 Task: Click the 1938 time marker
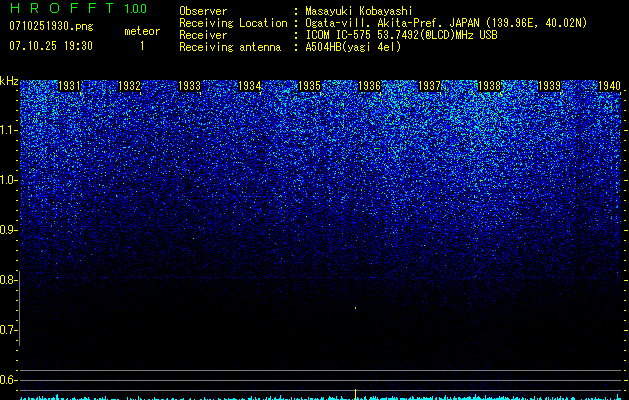[x=489, y=86]
